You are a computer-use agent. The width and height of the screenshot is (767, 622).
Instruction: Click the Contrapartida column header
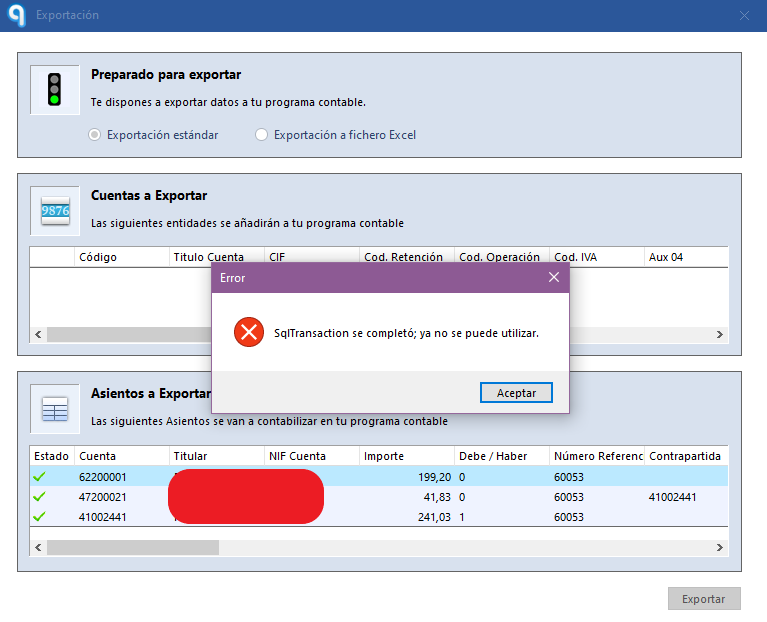coord(686,456)
